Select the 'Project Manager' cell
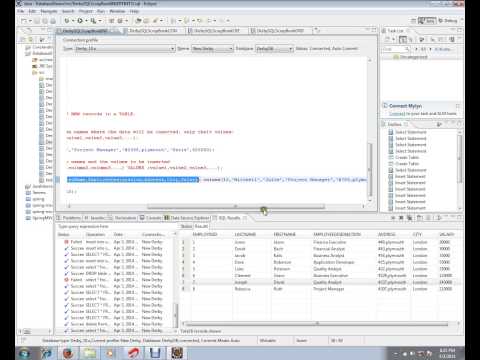This screenshot has width=480, height=360. 329,289
